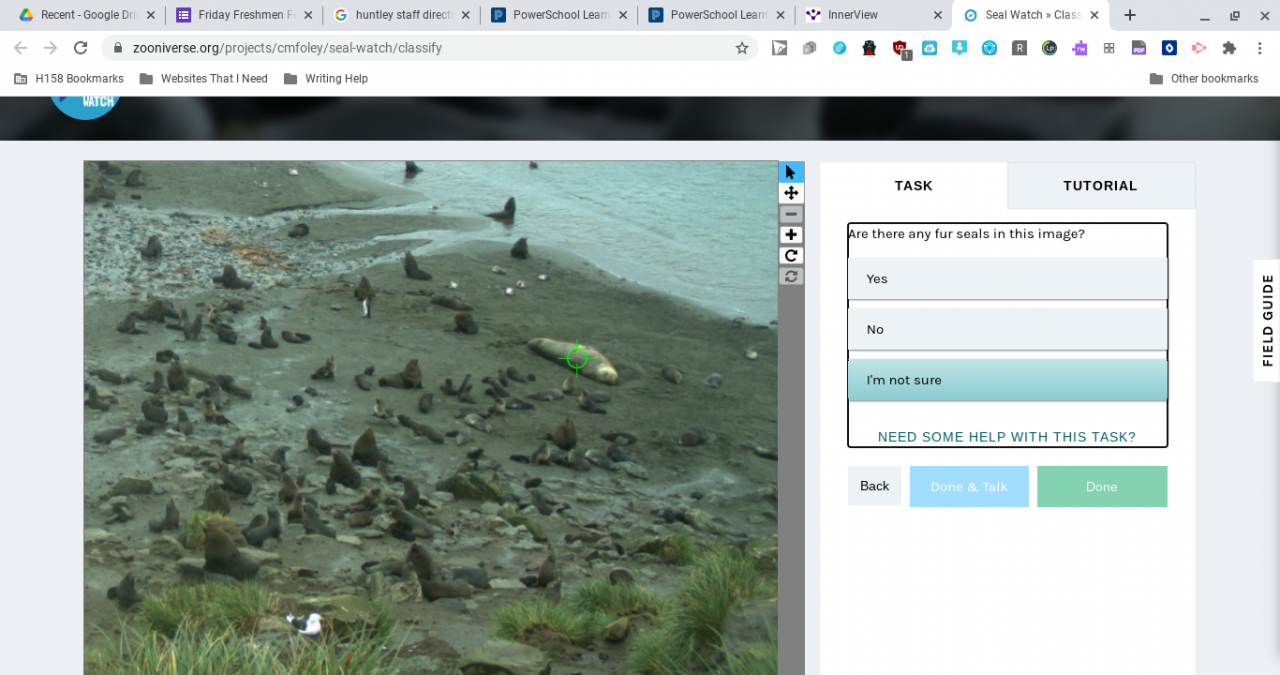
Task: Open the Chrome three-dot menu
Action: (1259, 48)
